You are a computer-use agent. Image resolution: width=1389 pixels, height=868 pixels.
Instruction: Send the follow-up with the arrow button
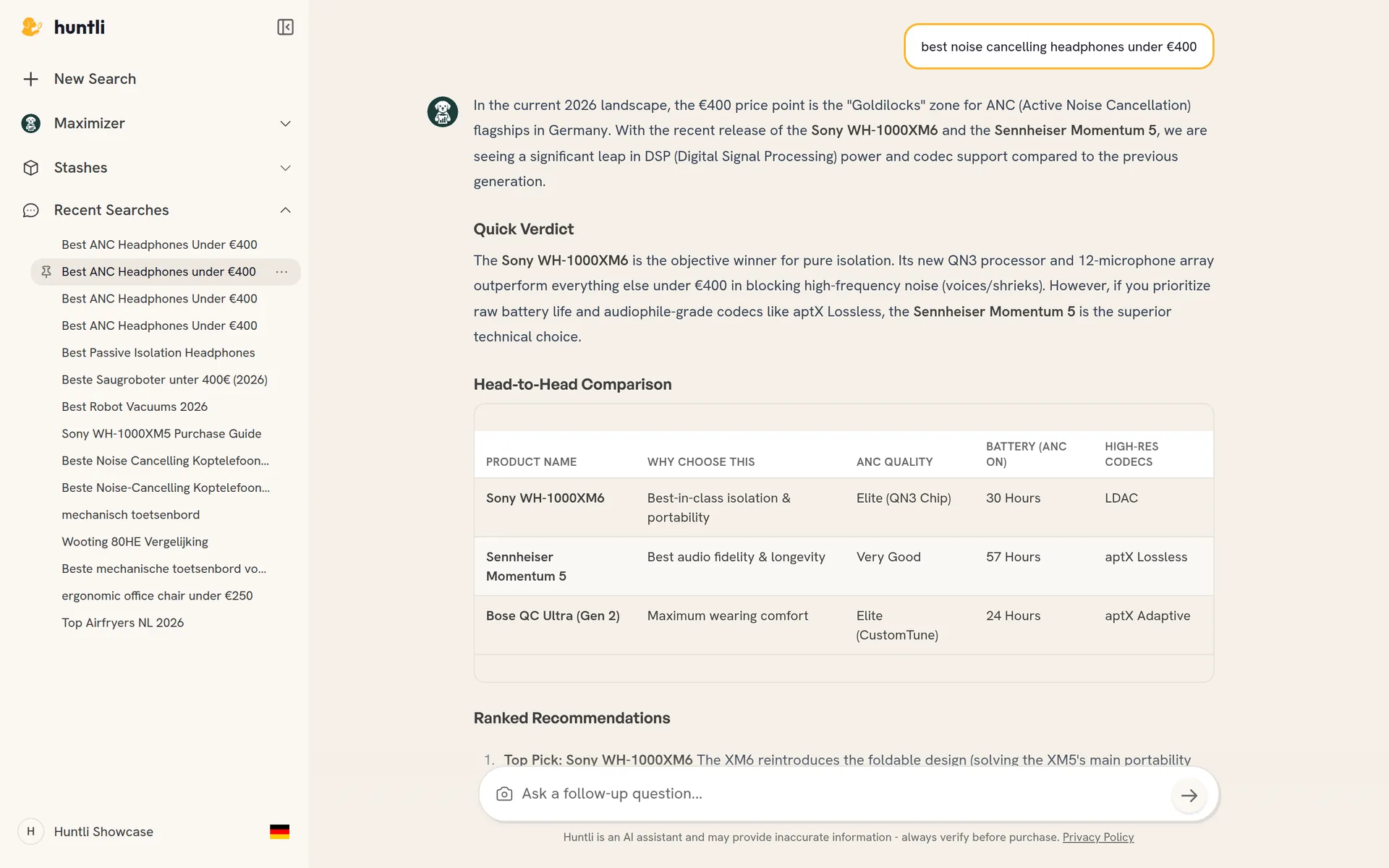[1189, 795]
